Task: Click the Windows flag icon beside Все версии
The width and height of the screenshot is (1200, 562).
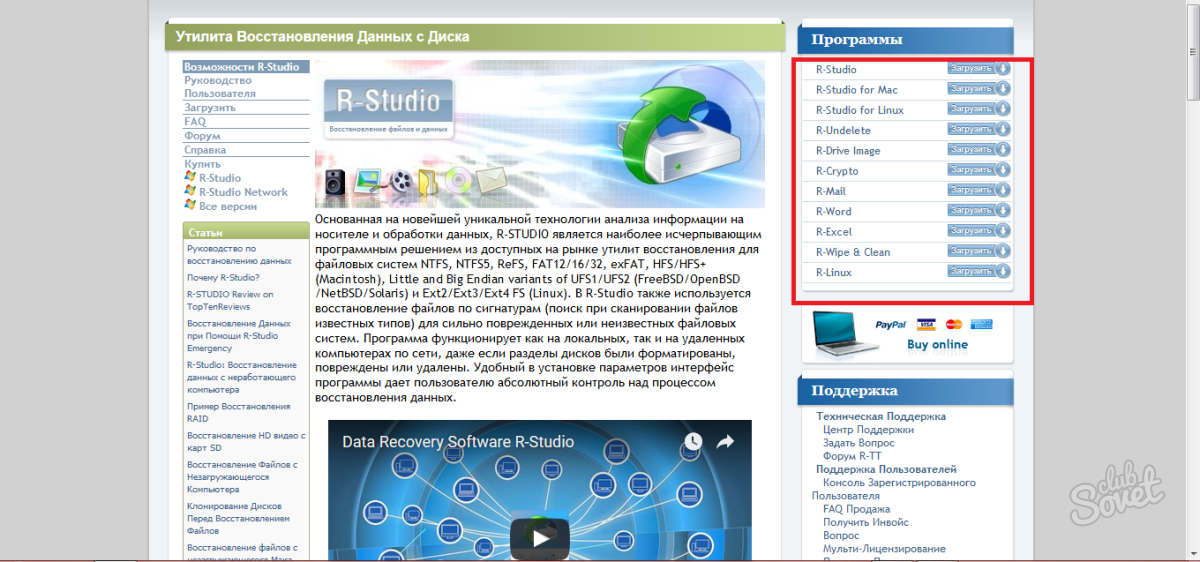Action: pyautogui.click(x=190, y=204)
